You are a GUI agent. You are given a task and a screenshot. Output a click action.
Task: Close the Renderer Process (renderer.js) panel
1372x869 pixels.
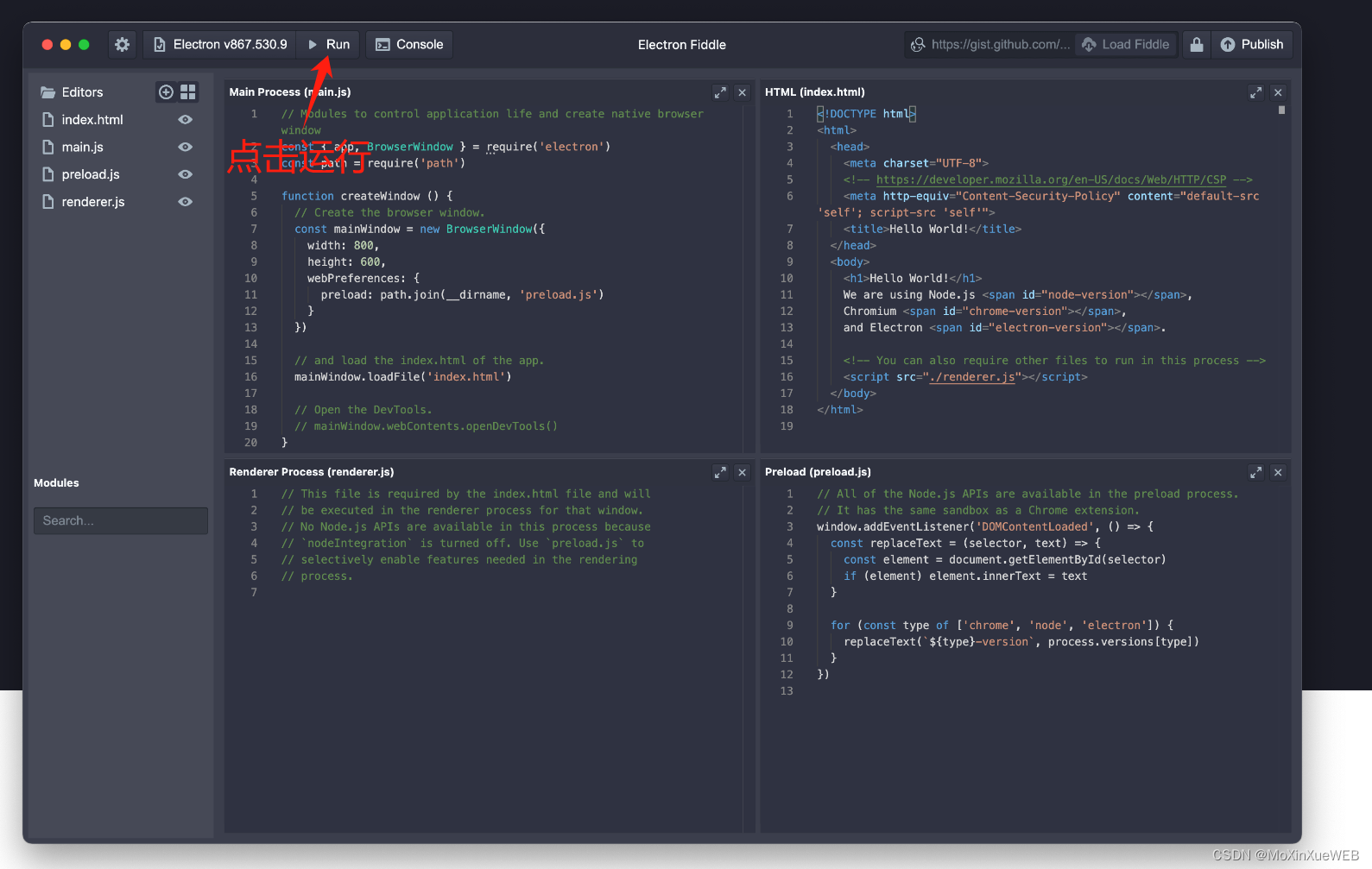pyautogui.click(x=742, y=472)
